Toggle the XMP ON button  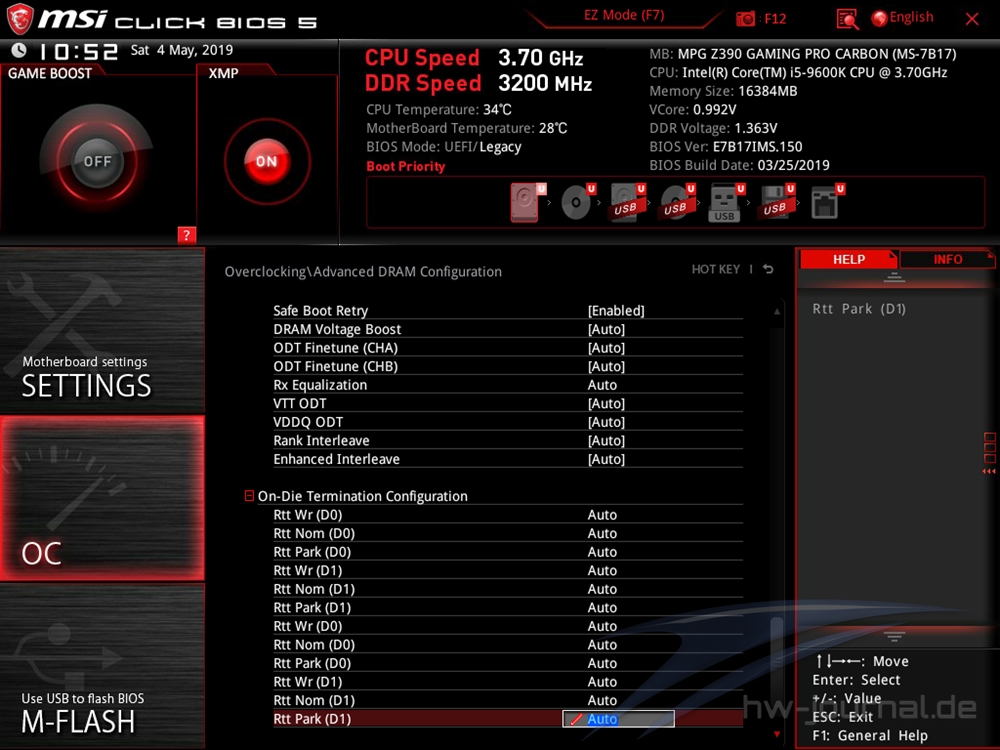coord(267,161)
